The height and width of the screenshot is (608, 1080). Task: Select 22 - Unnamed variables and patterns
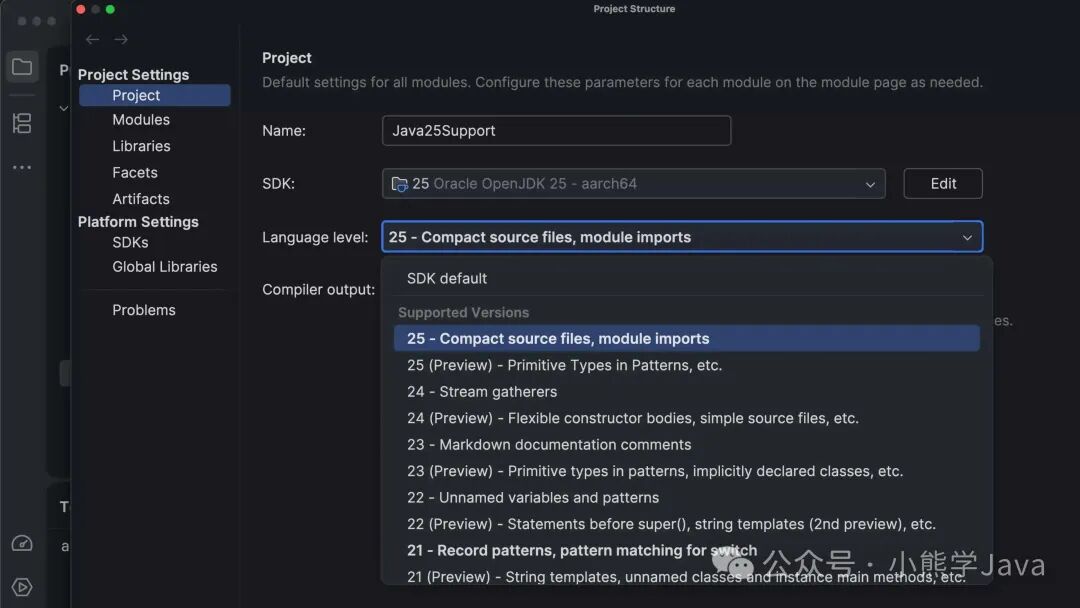tap(533, 498)
